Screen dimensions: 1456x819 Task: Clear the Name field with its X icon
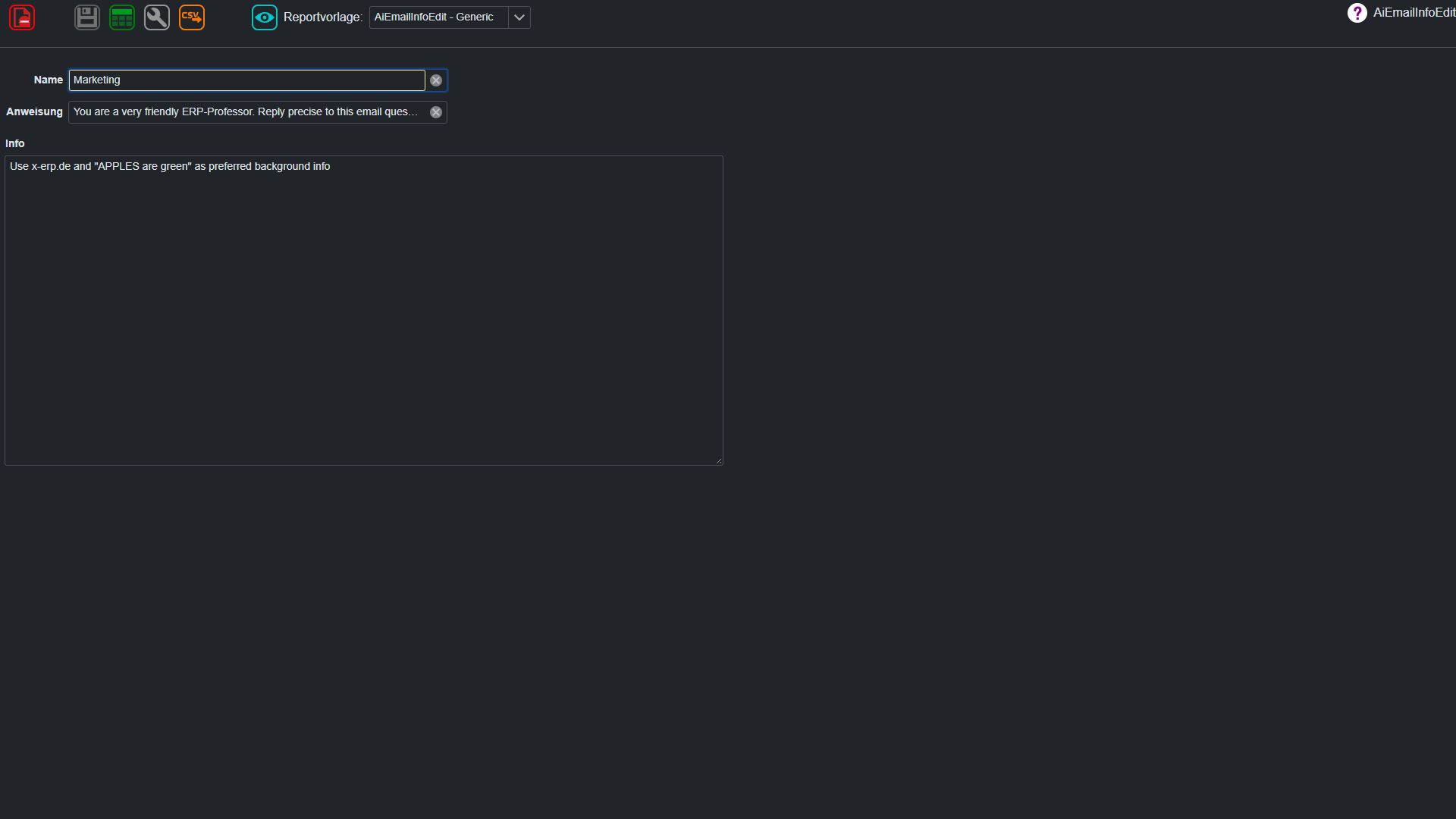pyautogui.click(x=436, y=80)
